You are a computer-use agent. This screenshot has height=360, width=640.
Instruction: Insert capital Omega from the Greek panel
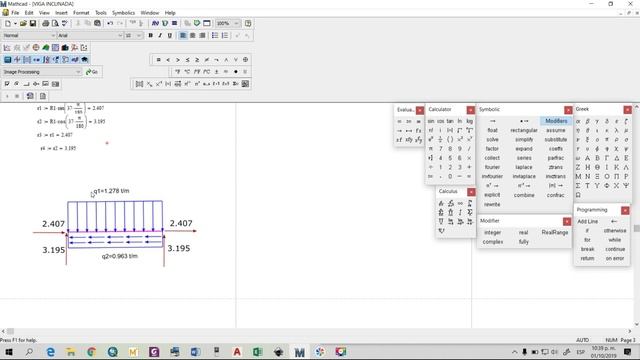tap(578, 195)
